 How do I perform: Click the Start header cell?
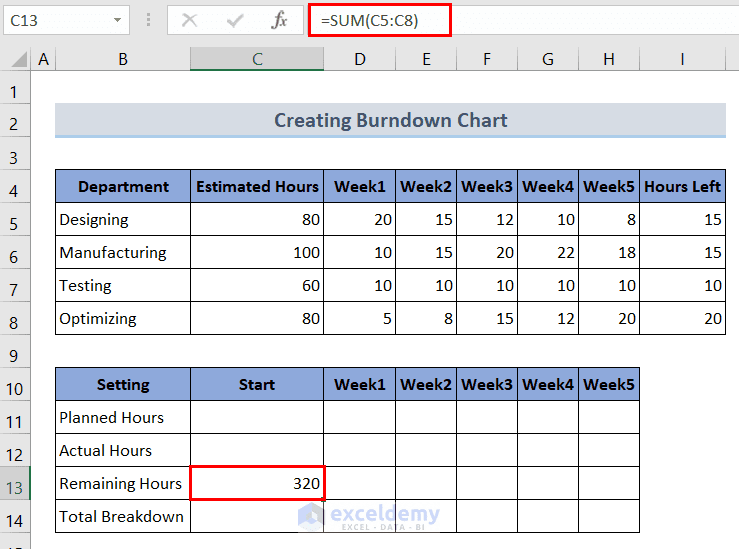tap(257, 385)
